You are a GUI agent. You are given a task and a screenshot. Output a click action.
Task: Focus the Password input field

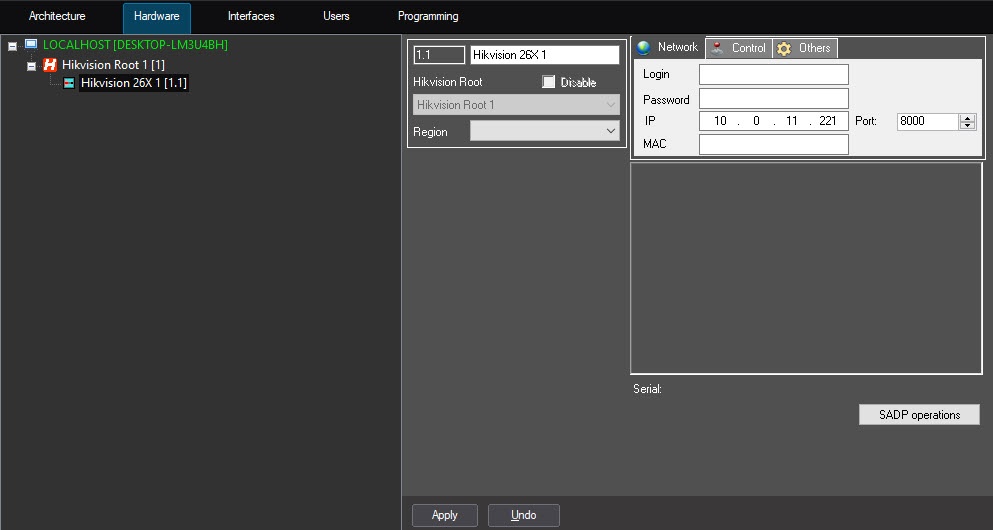click(x=773, y=99)
